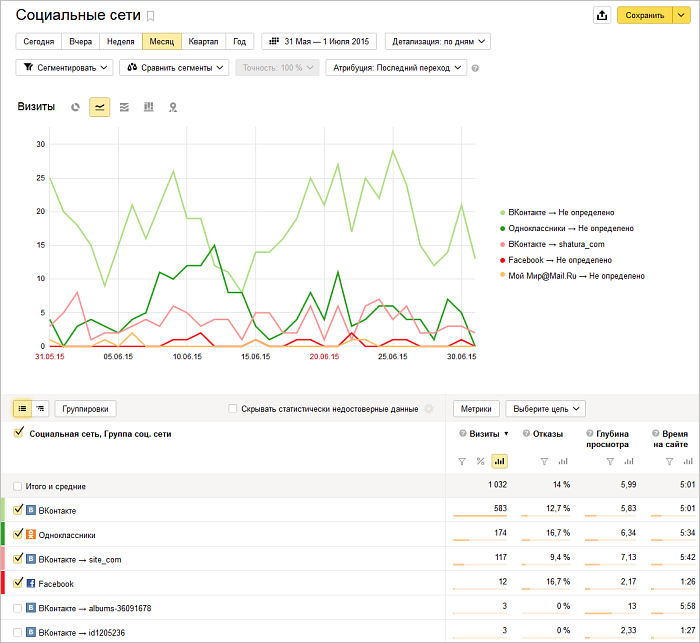Select the Вчера period tab
This screenshot has width=700, height=643.
(x=81, y=42)
